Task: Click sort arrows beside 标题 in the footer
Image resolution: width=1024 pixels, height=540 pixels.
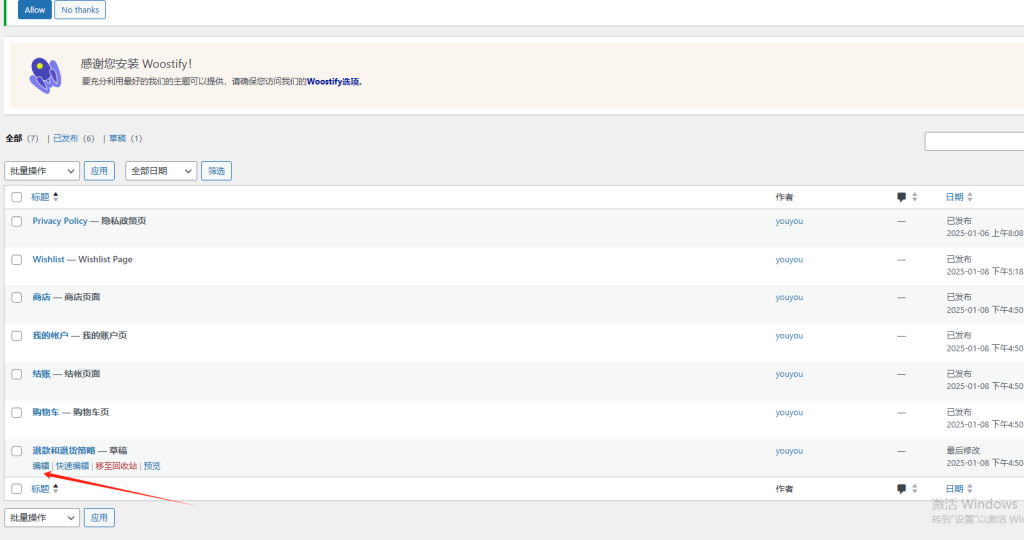Action: 56,489
